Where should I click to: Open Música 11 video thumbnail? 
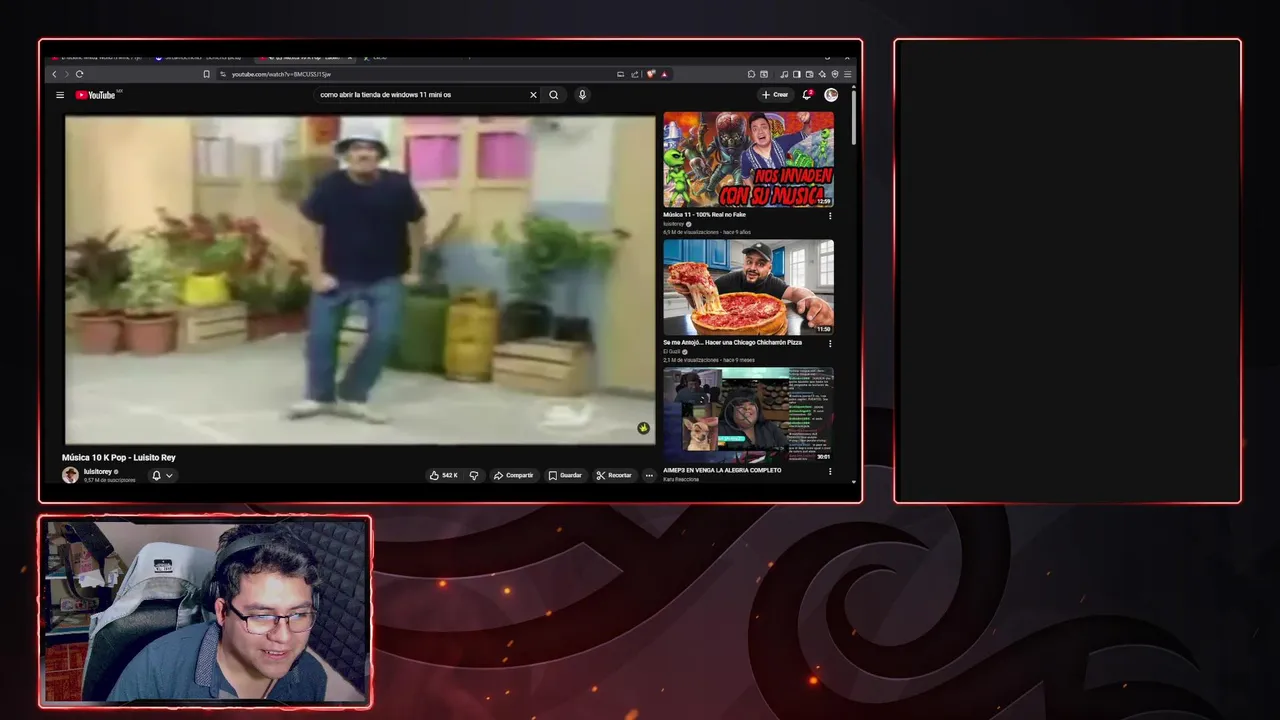(x=748, y=159)
